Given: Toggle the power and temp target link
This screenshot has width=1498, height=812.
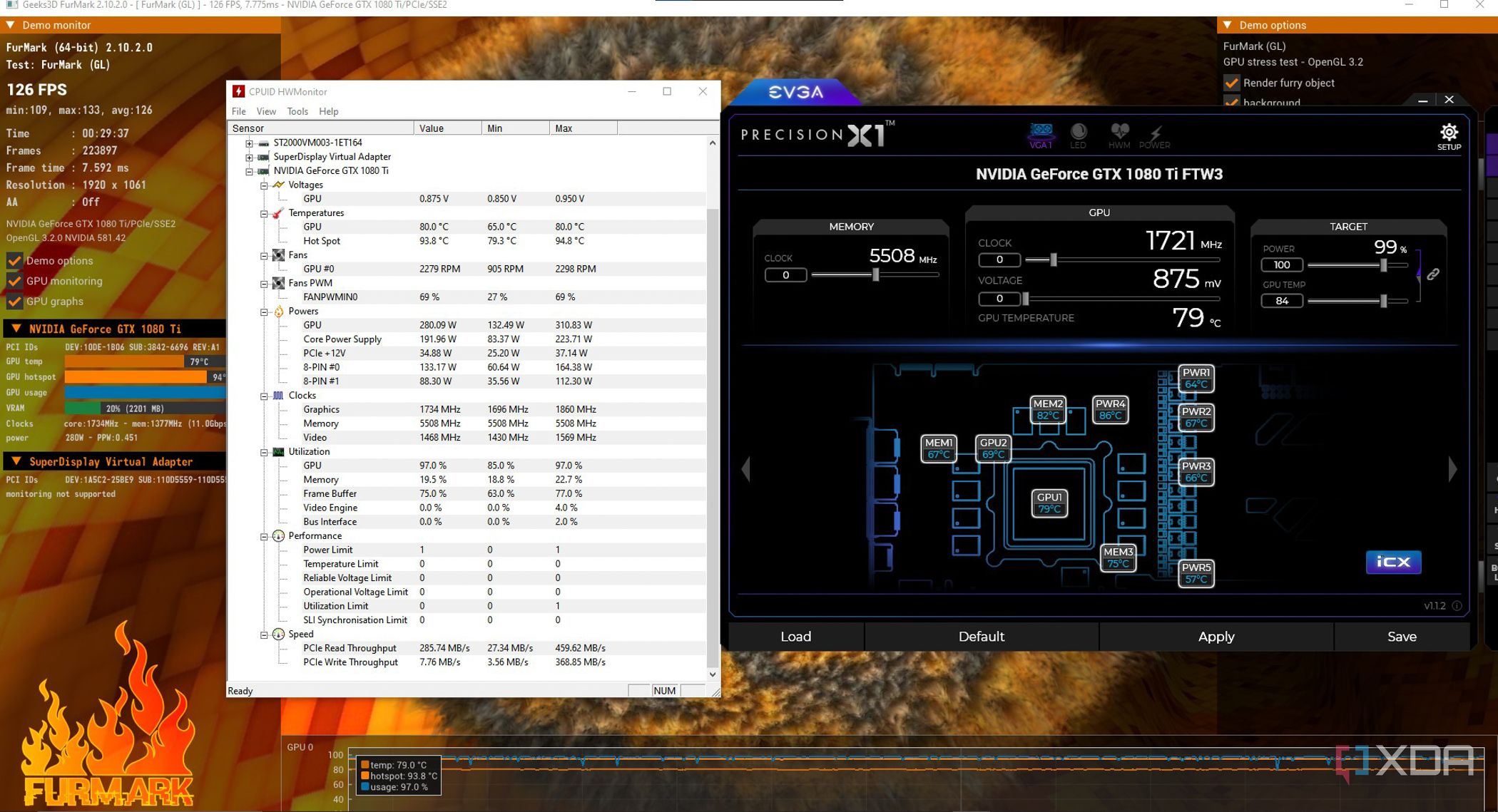Looking at the screenshot, I should [1433, 274].
